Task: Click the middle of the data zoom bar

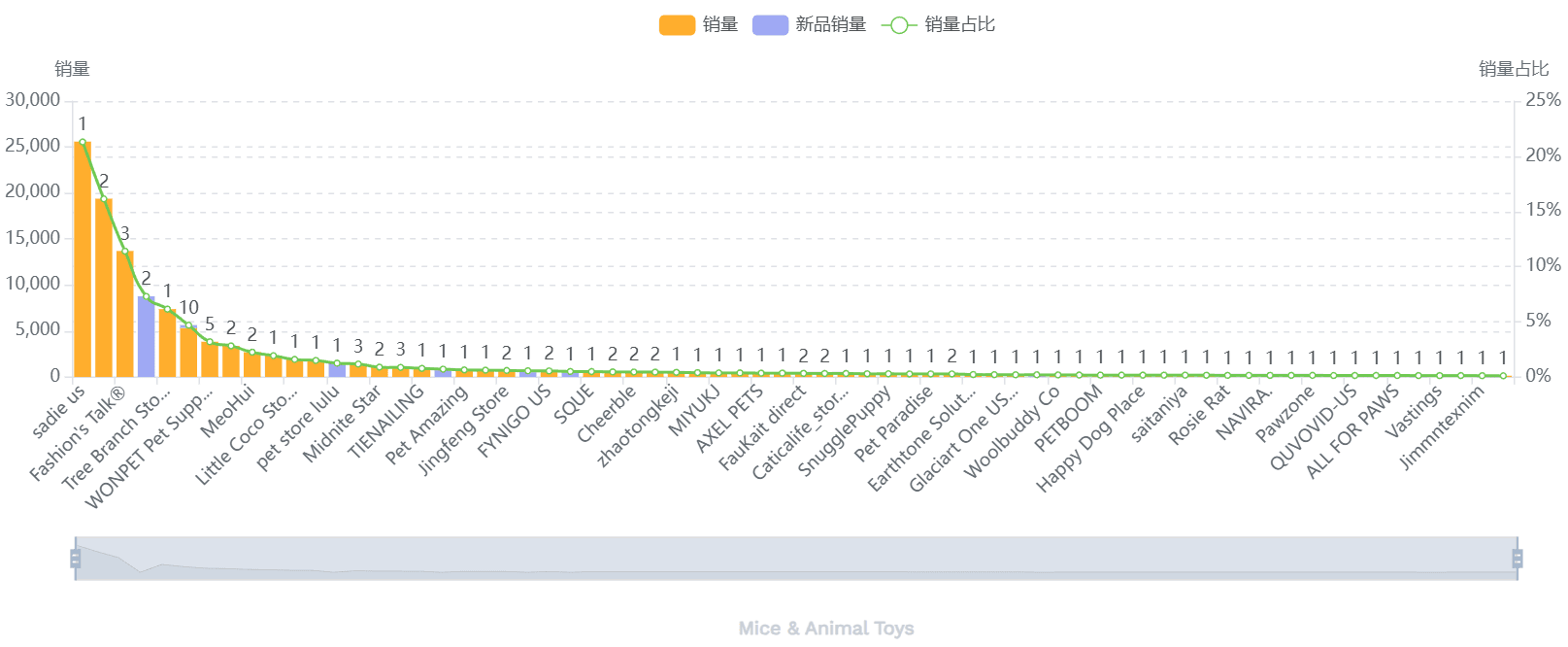Action: pos(796,559)
